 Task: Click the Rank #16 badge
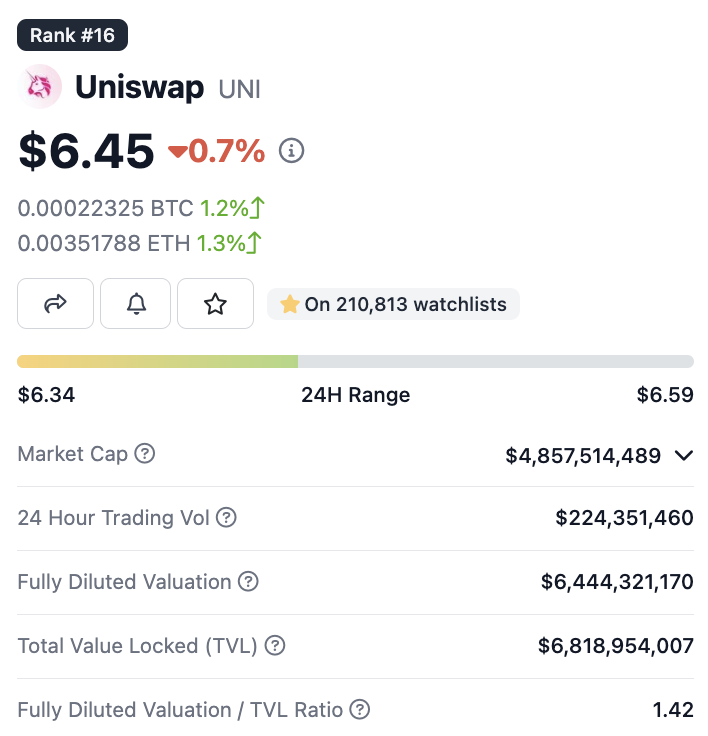(72, 36)
